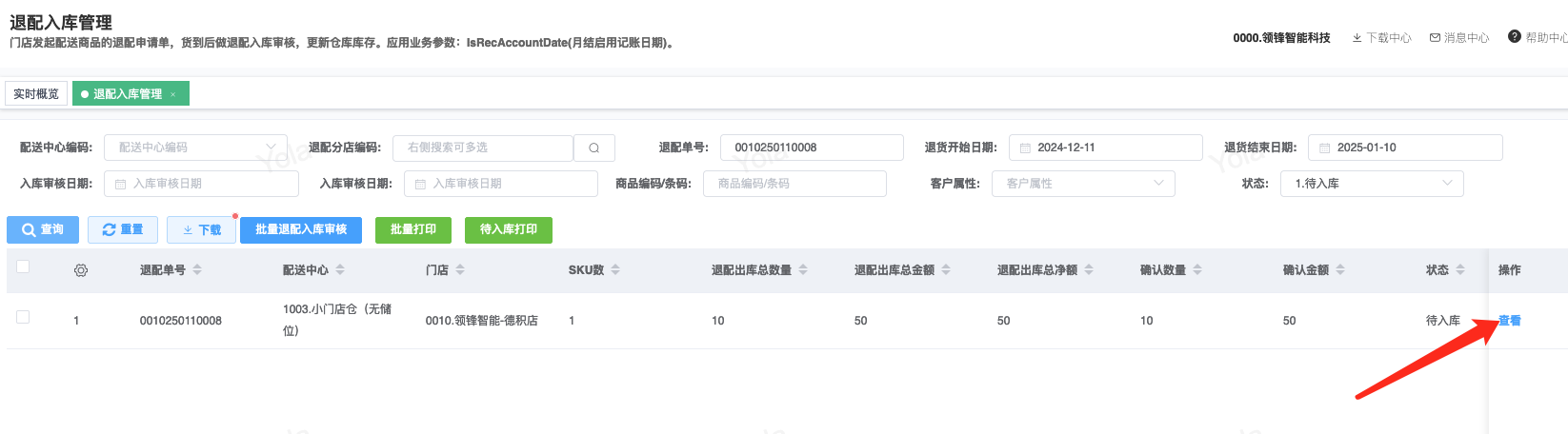Sort by 状态 column
Screen dimensions: 1568x434
[1460, 270]
